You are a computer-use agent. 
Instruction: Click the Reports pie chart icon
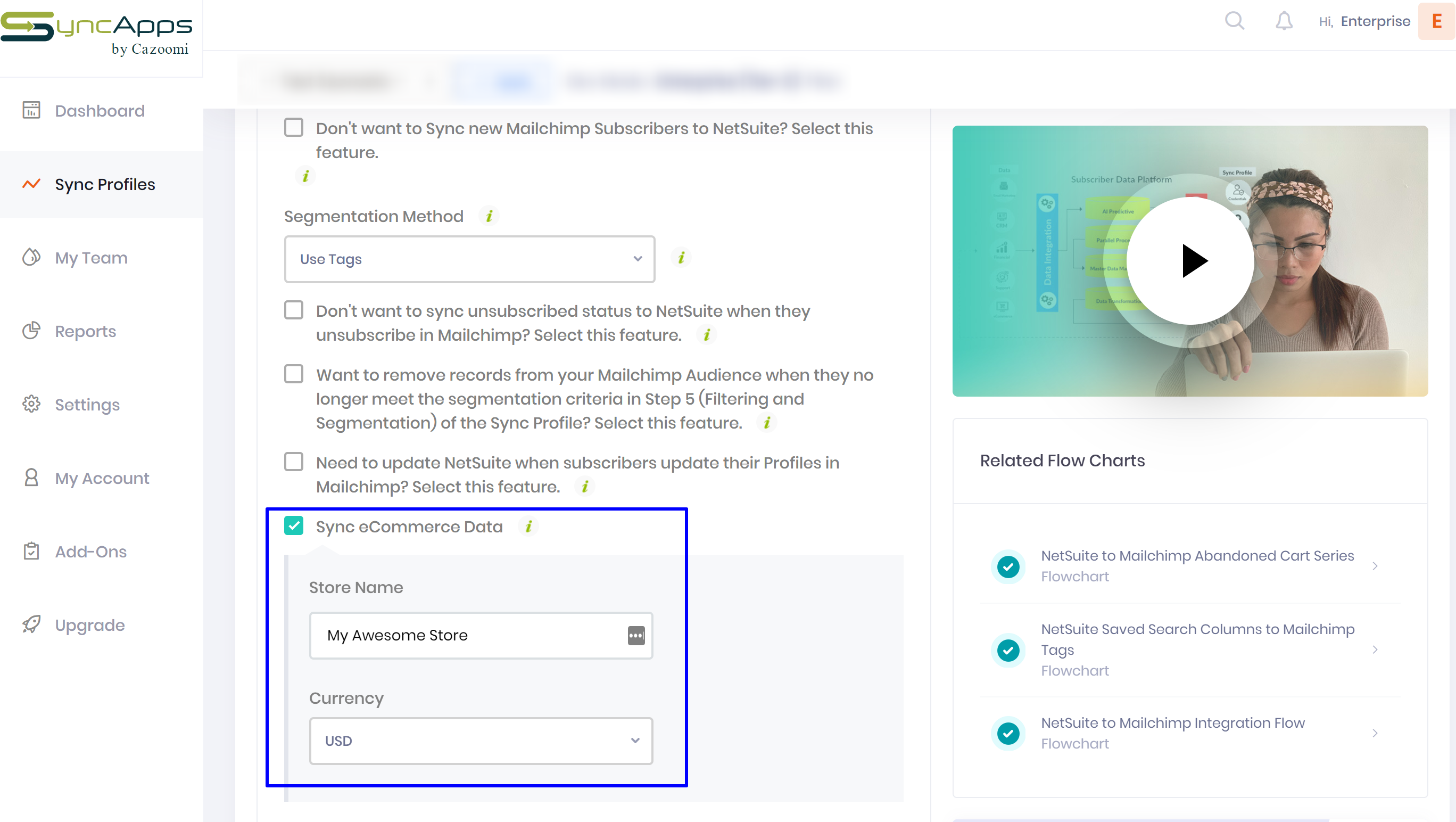pyautogui.click(x=31, y=331)
